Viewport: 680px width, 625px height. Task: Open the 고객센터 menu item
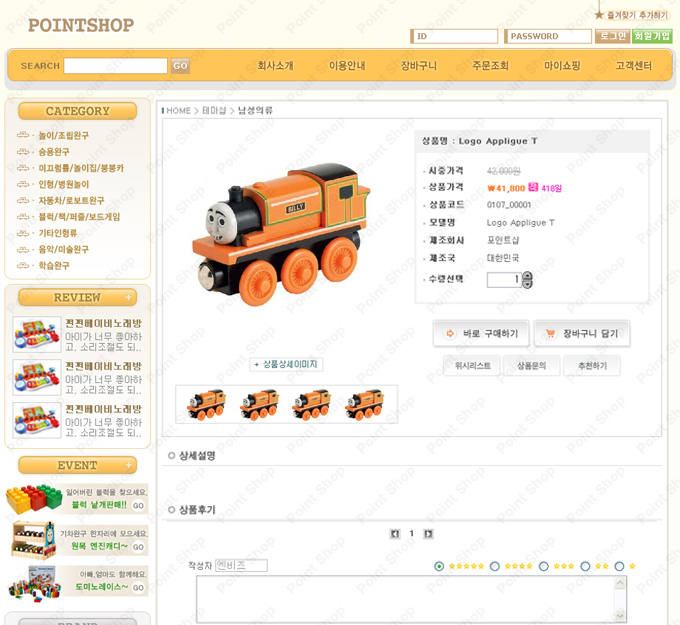pyautogui.click(x=634, y=65)
